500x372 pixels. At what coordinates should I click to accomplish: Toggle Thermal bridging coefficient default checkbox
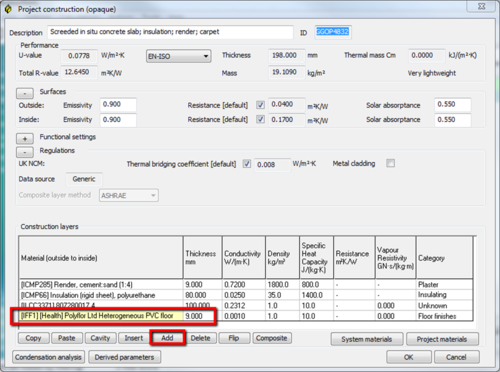point(247,164)
